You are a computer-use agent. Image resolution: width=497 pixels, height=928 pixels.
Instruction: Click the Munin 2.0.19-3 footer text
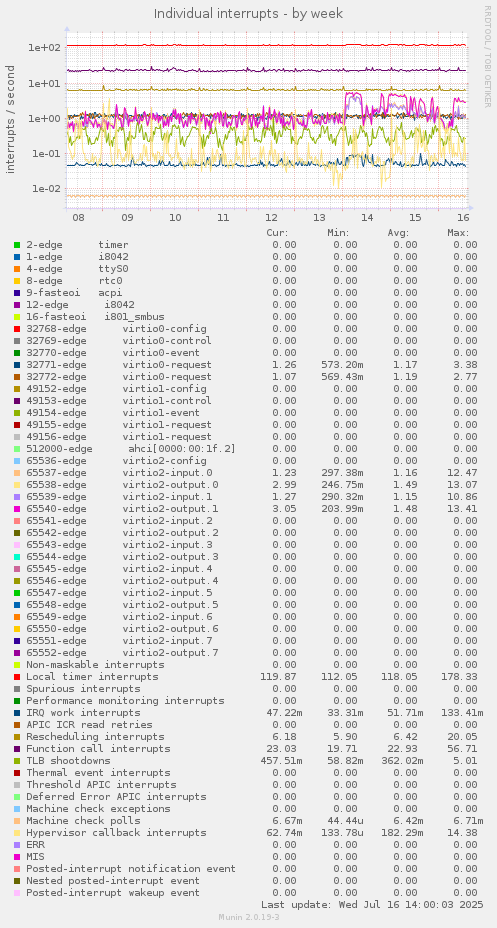coord(248,917)
